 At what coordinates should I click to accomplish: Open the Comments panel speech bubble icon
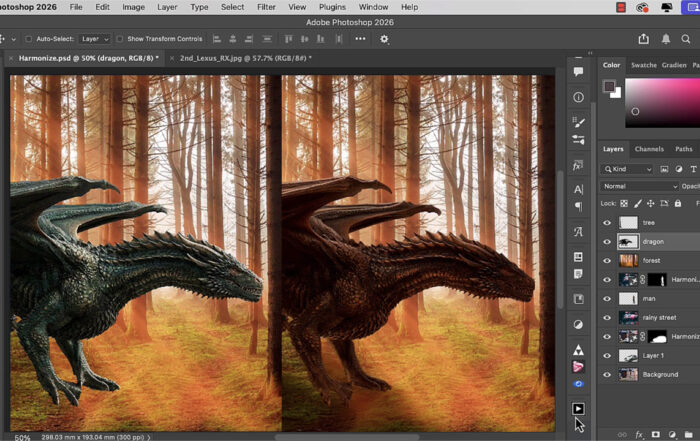click(x=578, y=72)
